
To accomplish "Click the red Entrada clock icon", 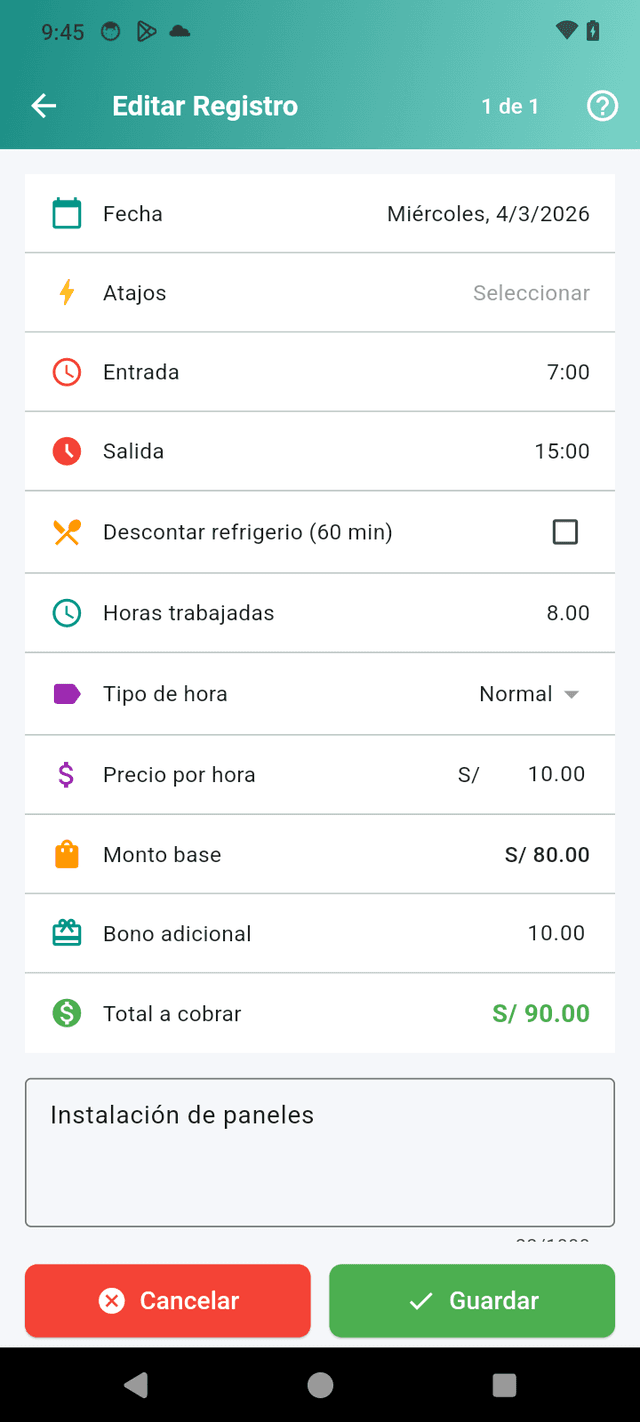I will pyautogui.click(x=66, y=371).
